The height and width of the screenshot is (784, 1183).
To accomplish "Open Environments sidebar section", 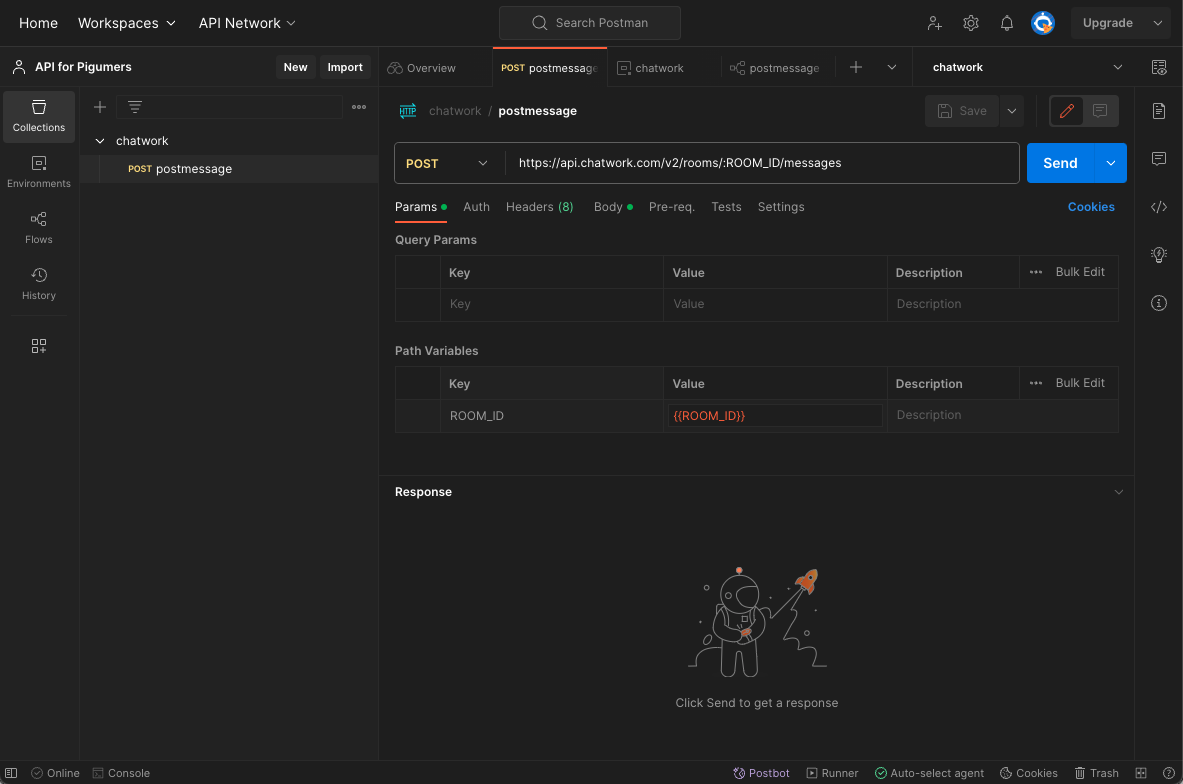I will pos(38,171).
